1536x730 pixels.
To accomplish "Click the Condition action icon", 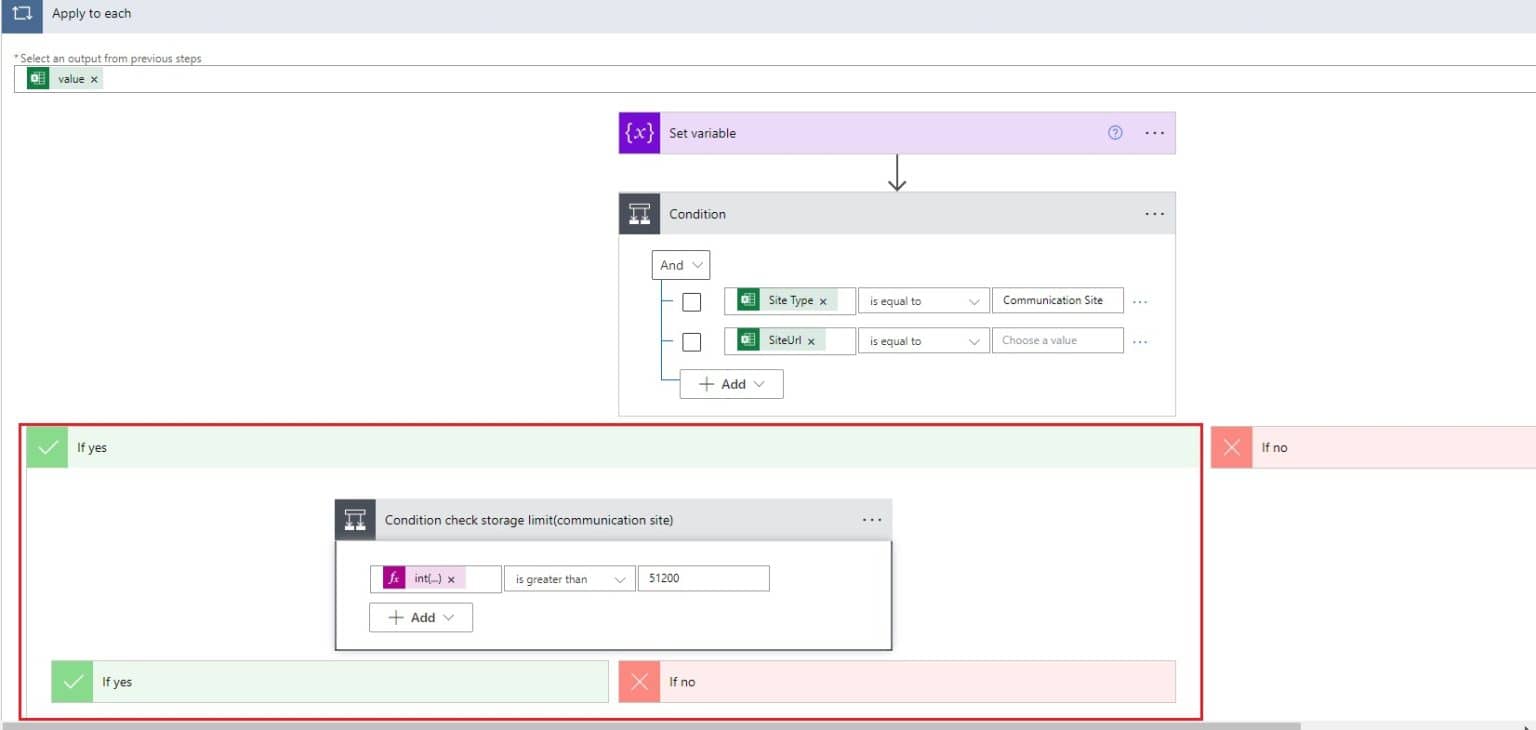I will click(639, 214).
